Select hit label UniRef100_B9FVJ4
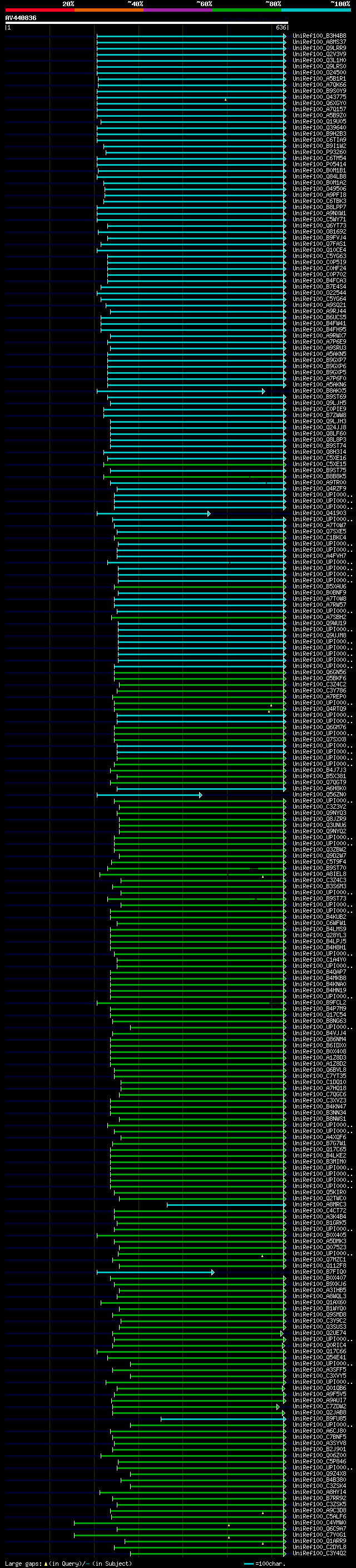The image size is (356, 1568). coord(319,238)
